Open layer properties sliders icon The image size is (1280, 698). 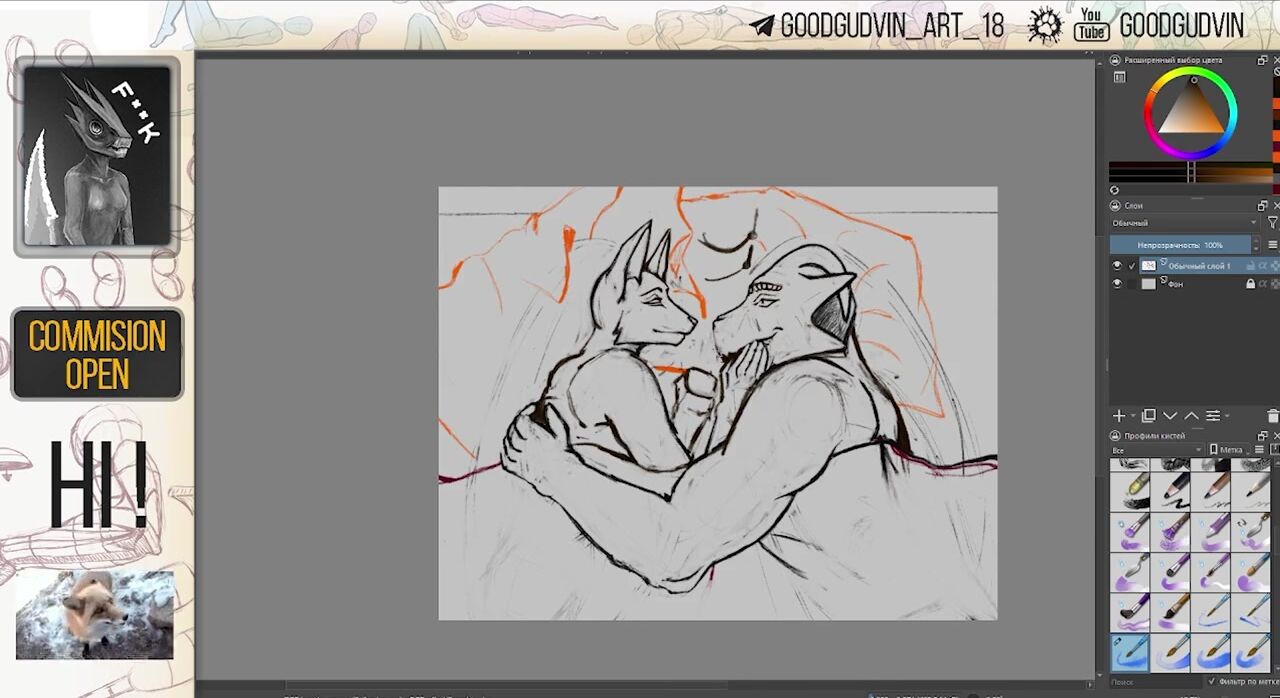tap(1213, 416)
